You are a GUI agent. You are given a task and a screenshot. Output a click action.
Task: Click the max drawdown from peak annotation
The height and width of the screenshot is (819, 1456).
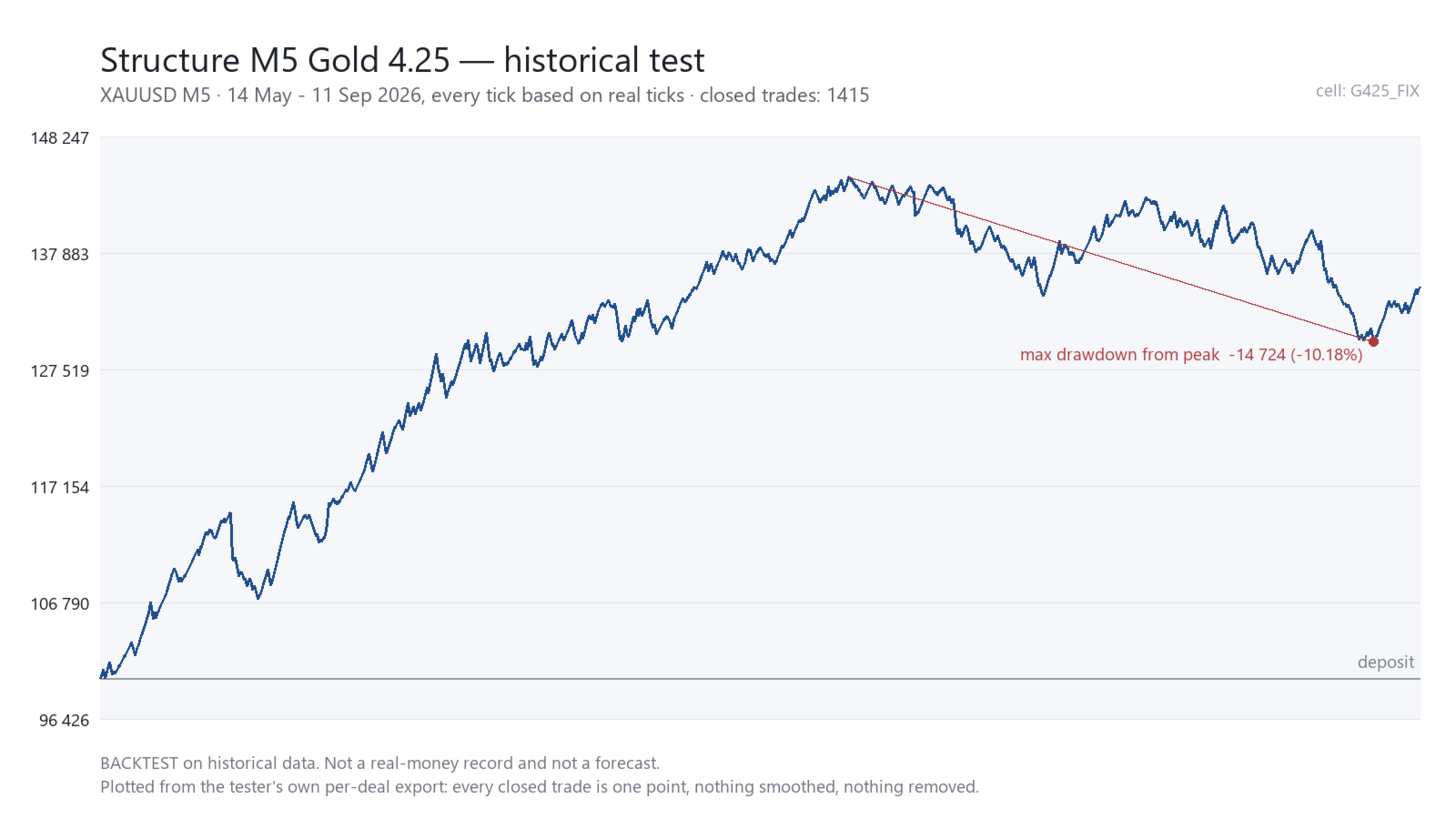(x=1191, y=355)
